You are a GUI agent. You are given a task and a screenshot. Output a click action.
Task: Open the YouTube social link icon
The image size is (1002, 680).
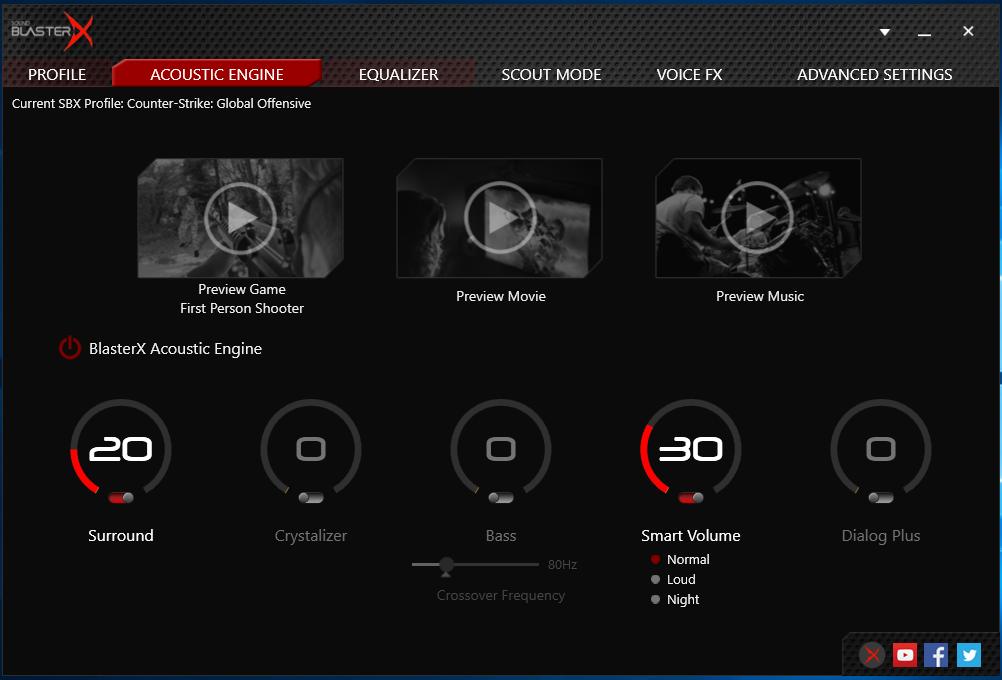click(x=904, y=655)
